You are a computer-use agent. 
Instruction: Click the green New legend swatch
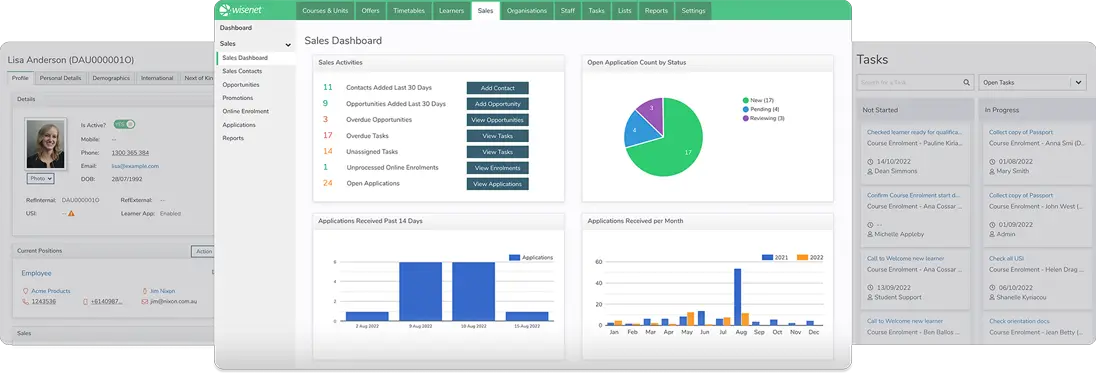coord(746,101)
